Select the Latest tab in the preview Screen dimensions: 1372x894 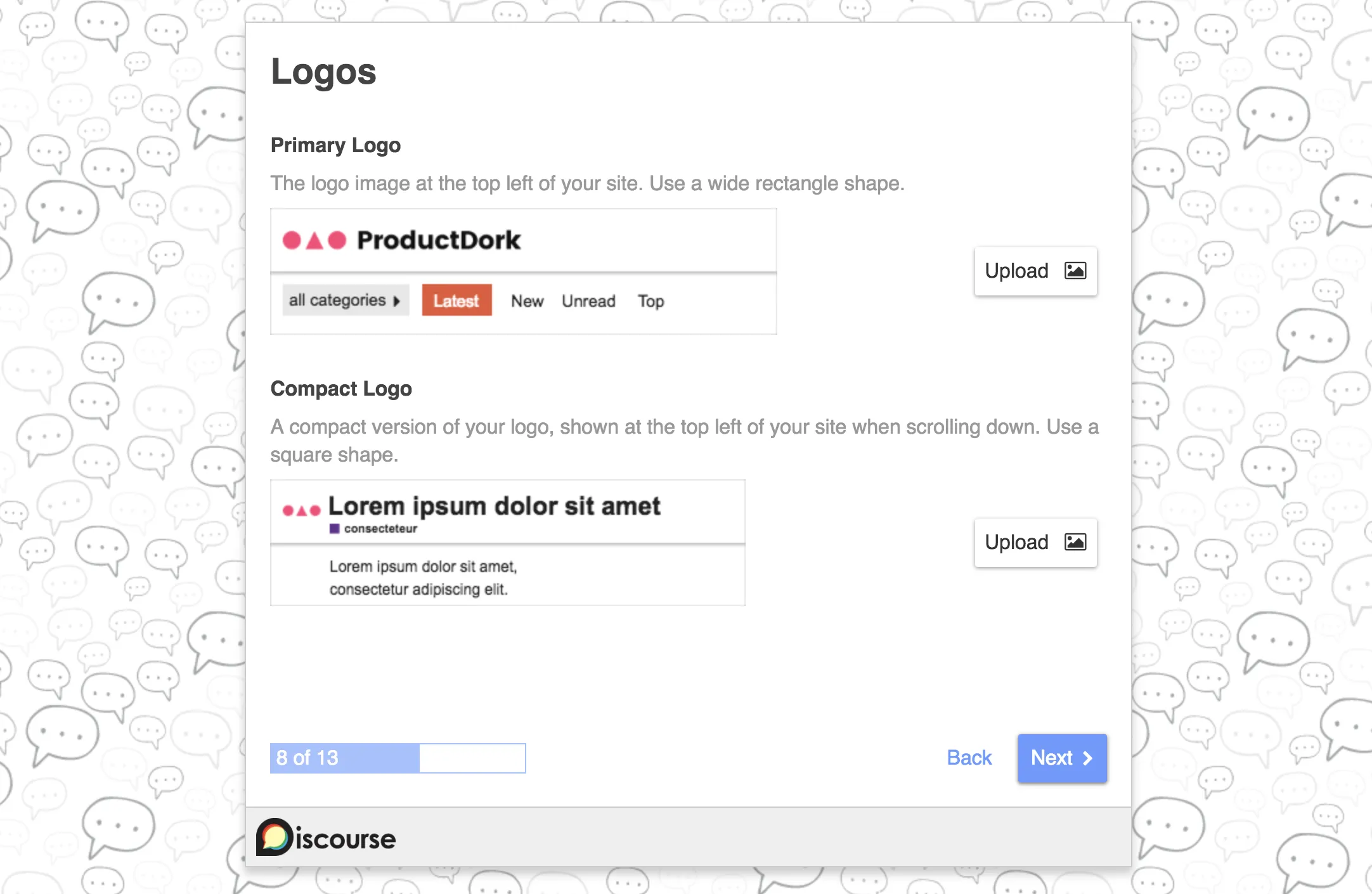(456, 300)
